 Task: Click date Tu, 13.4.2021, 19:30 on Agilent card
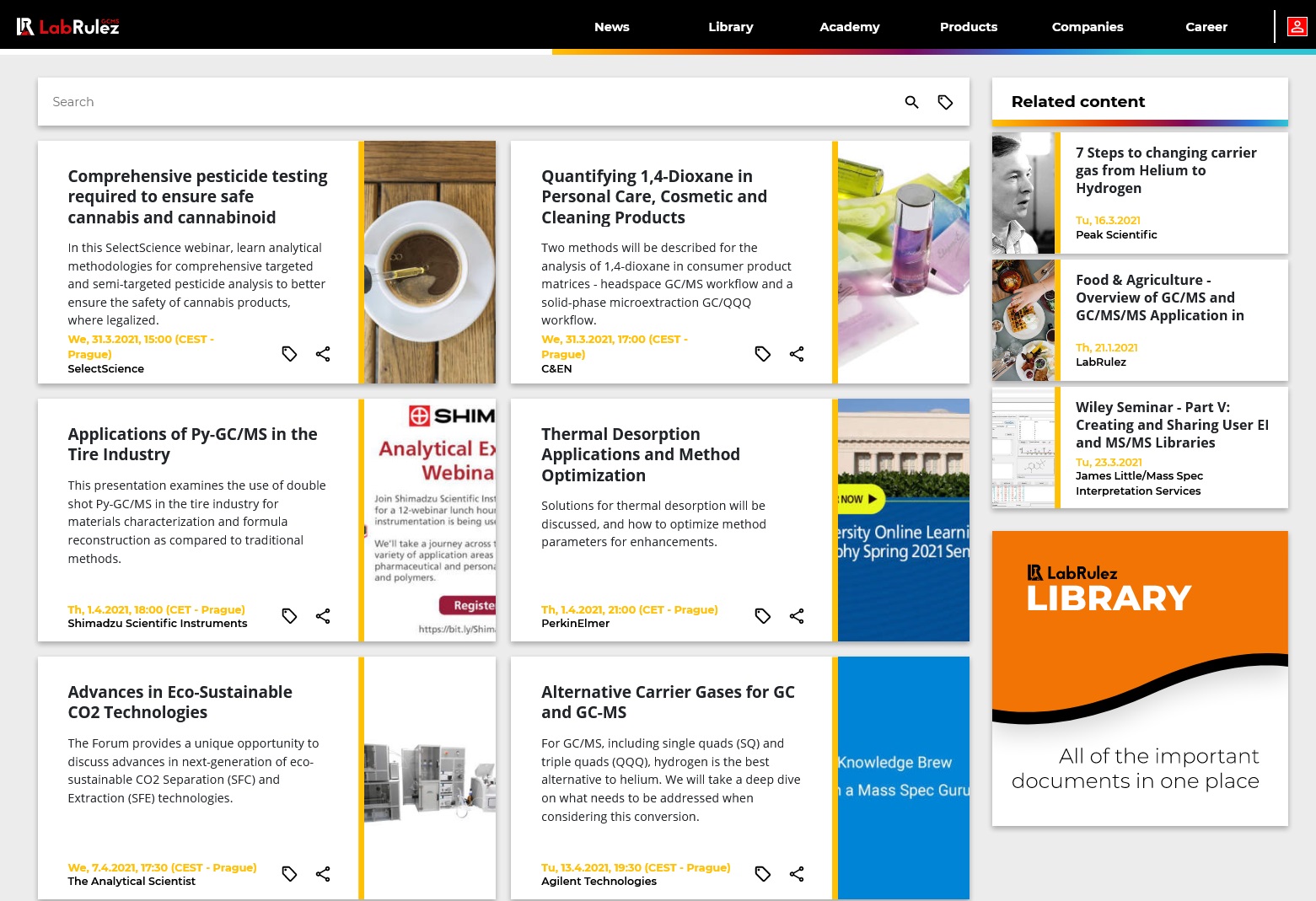[636, 867]
